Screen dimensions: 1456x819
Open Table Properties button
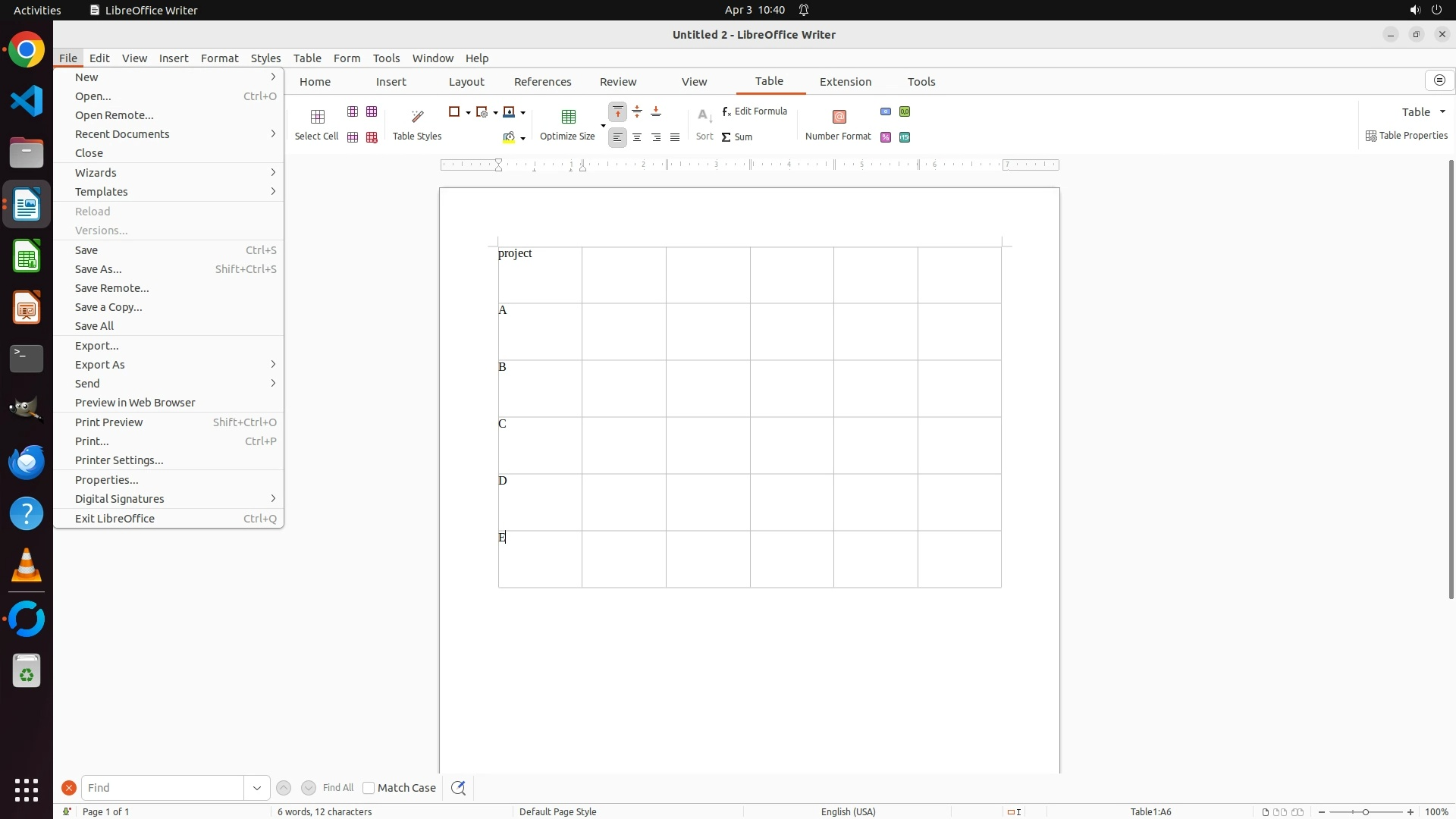tap(1407, 136)
